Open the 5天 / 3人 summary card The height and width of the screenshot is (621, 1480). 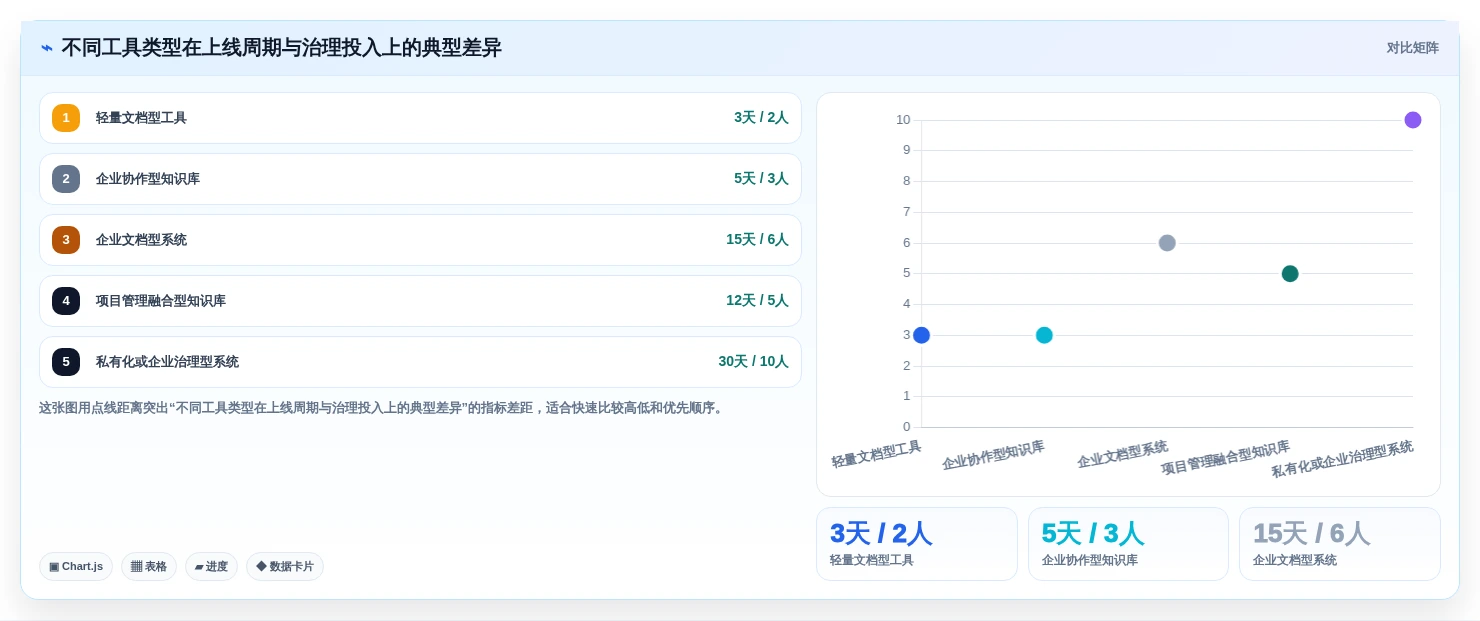1128,544
